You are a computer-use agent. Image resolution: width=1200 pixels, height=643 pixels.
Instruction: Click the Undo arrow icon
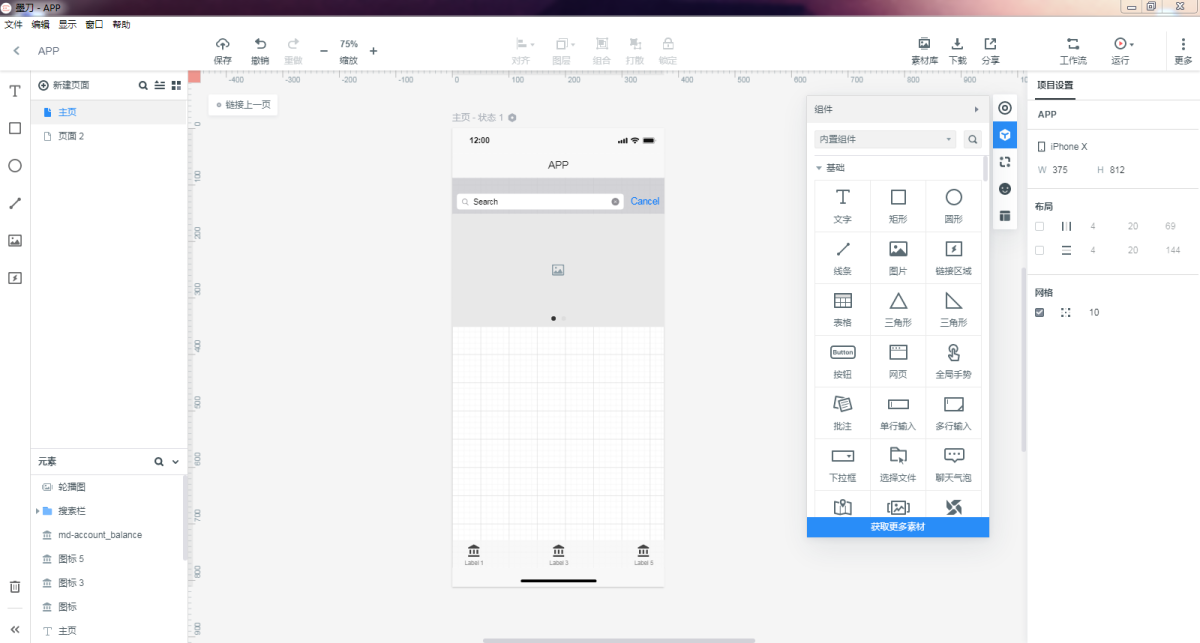pyautogui.click(x=260, y=44)
